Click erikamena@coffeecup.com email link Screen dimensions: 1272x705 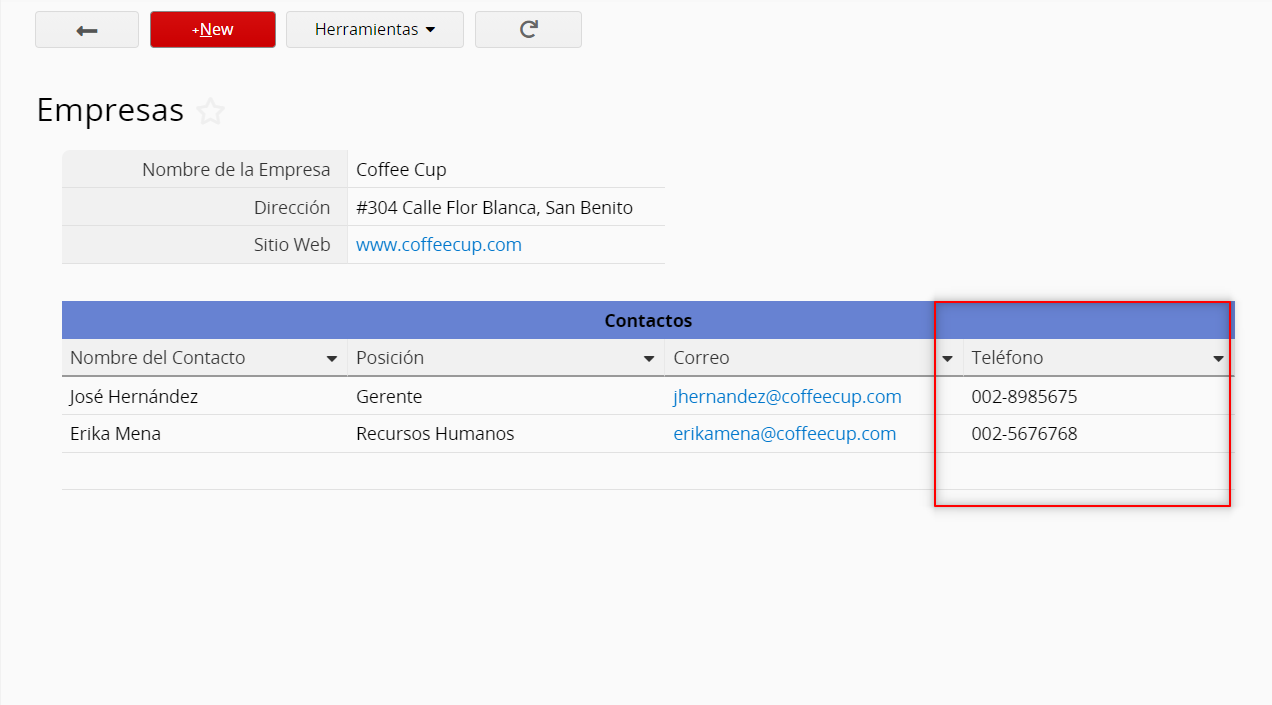pyautogui.click(x=784, y=434)
